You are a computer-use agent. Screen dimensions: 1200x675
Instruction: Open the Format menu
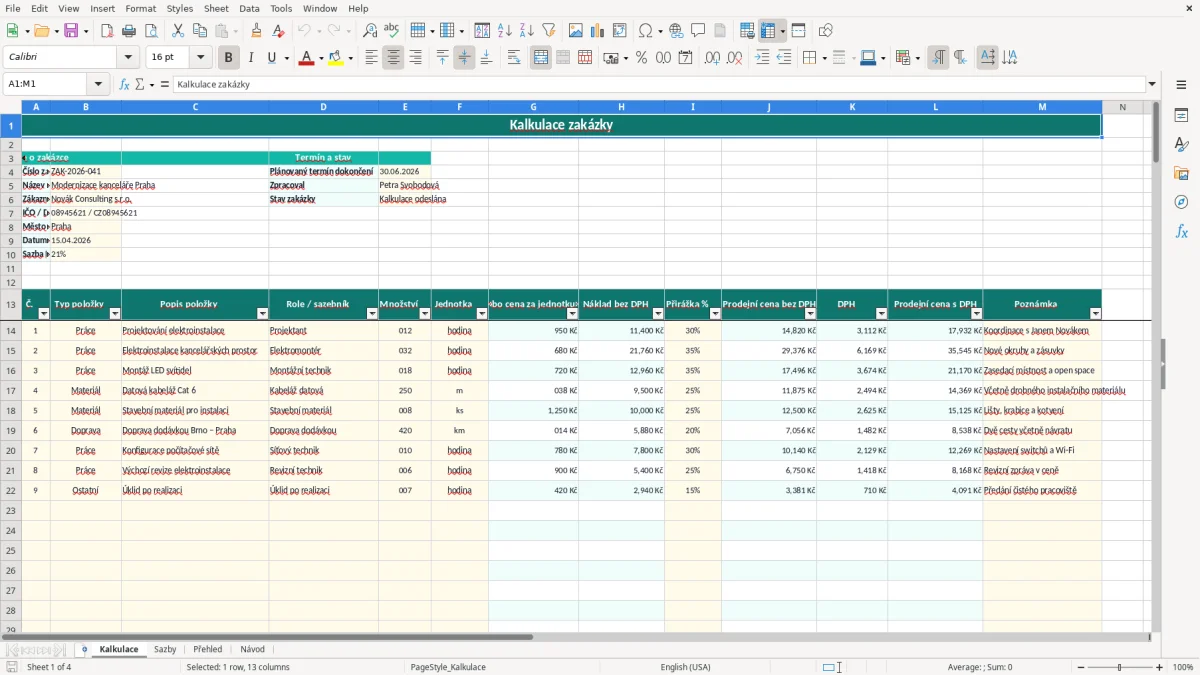(140, 8)
